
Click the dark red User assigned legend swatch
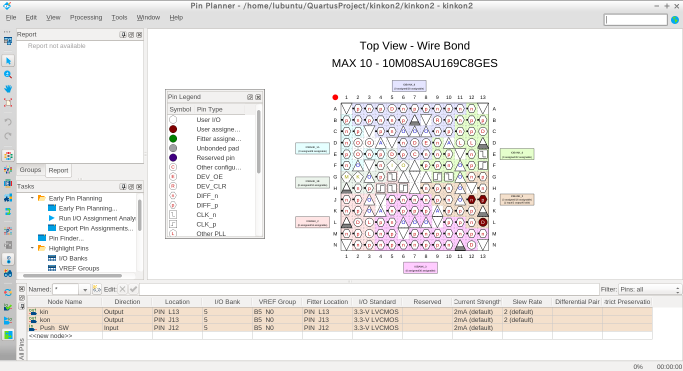coord(173,129)
